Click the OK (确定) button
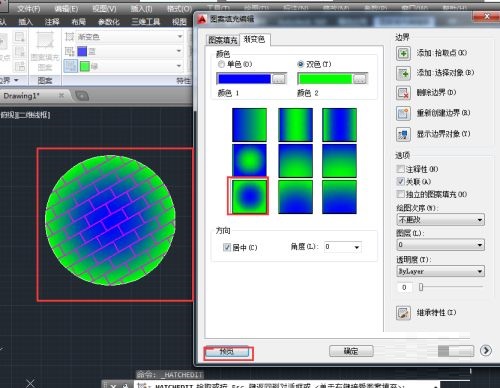The width and height of the screenshot is (500, 388). point(351,351)
